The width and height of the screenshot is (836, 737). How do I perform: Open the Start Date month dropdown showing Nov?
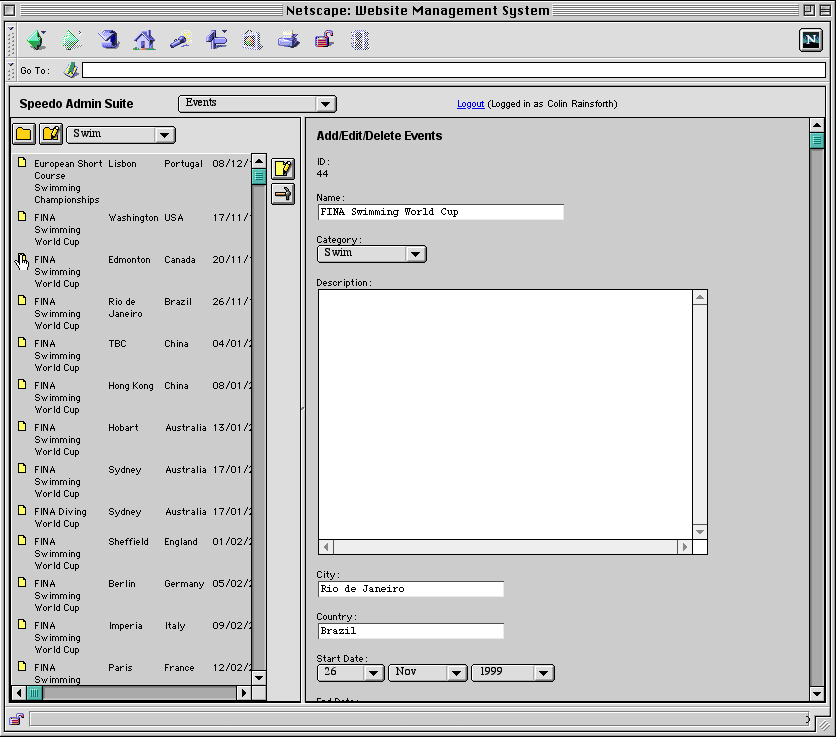(x=427, y=672)
